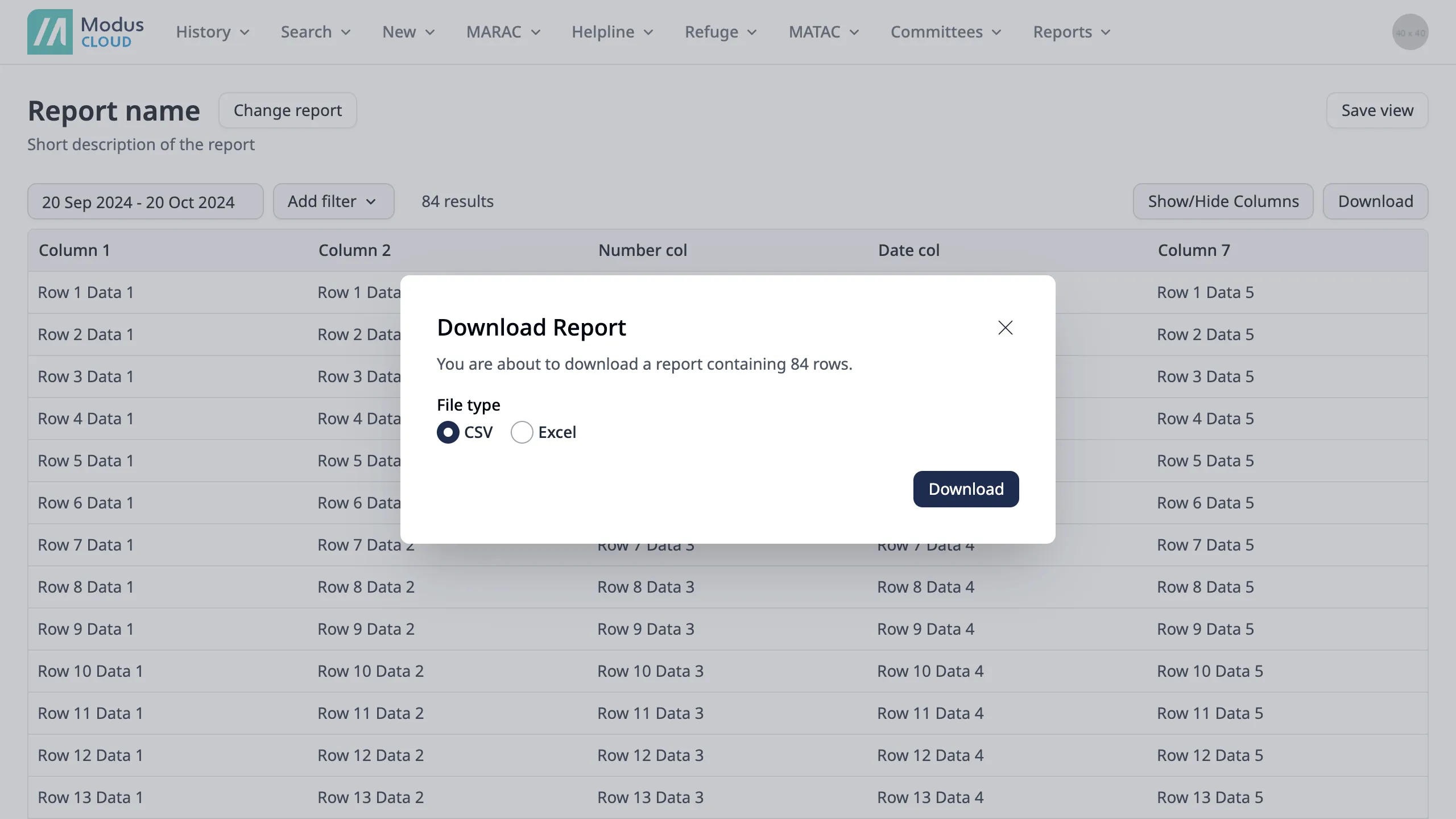Click the Column 7 header
1456x819 pixels.
pyautogui.click(x=1194, y=250)
